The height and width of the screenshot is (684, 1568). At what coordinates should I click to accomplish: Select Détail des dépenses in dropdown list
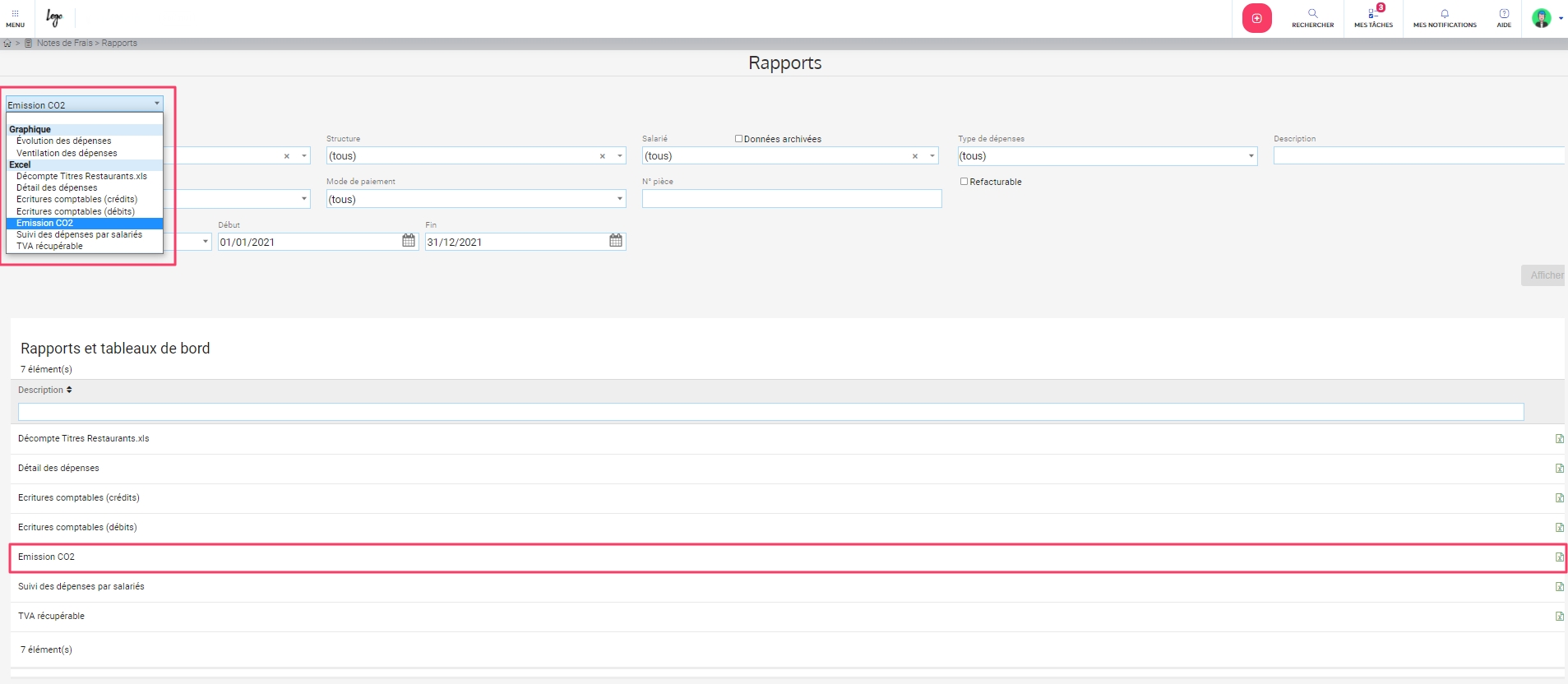(x=57, y=187)
